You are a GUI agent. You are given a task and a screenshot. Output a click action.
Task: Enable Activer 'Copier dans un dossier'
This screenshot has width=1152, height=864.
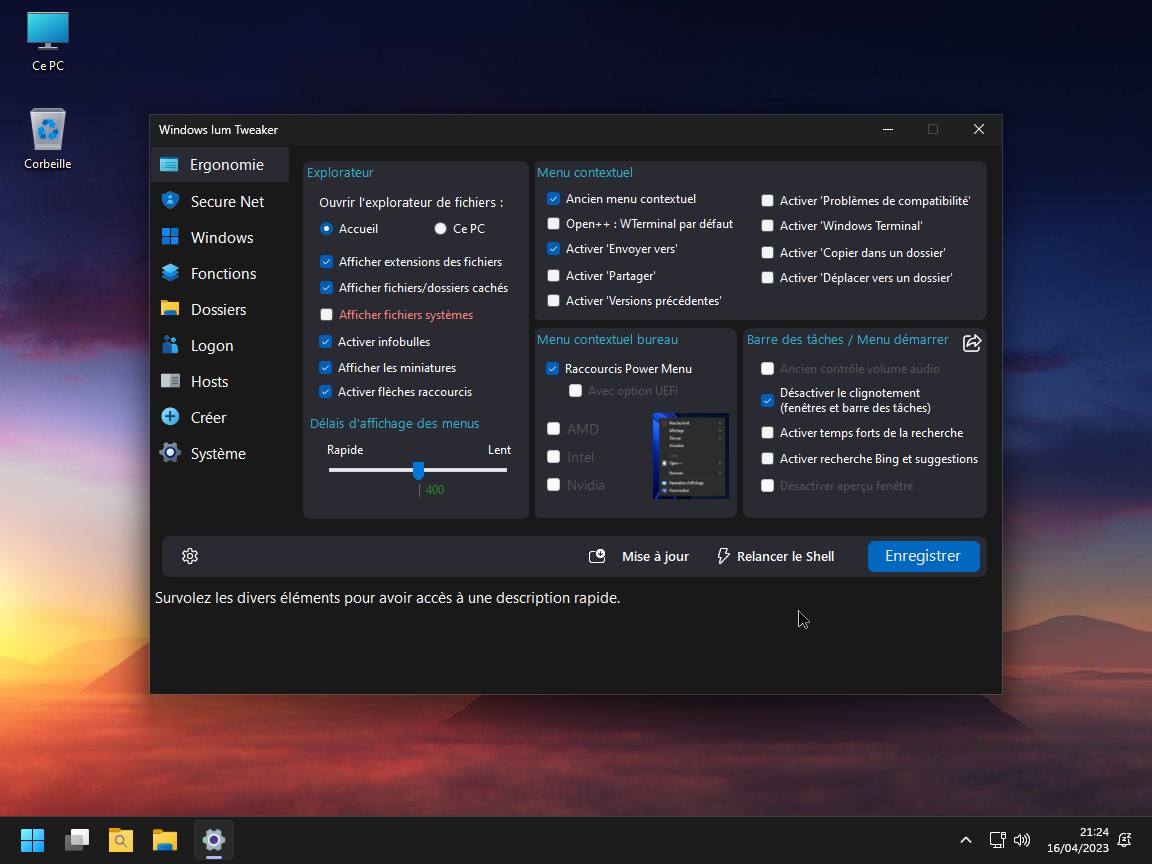[767, 252]
